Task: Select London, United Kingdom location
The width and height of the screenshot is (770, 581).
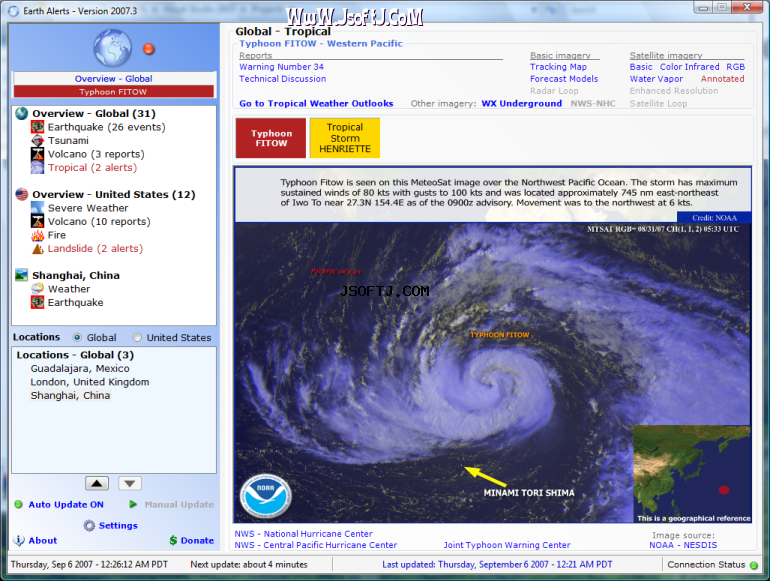Action: [90, 382]
